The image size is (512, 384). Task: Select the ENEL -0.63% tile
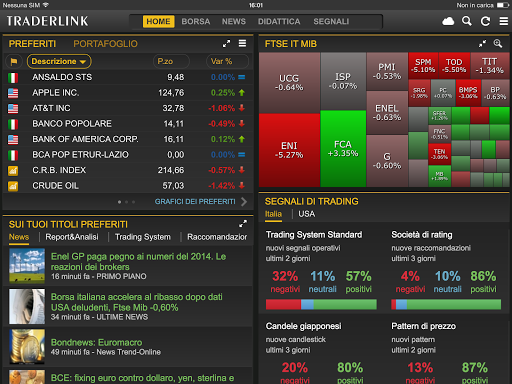coord(387,113)
